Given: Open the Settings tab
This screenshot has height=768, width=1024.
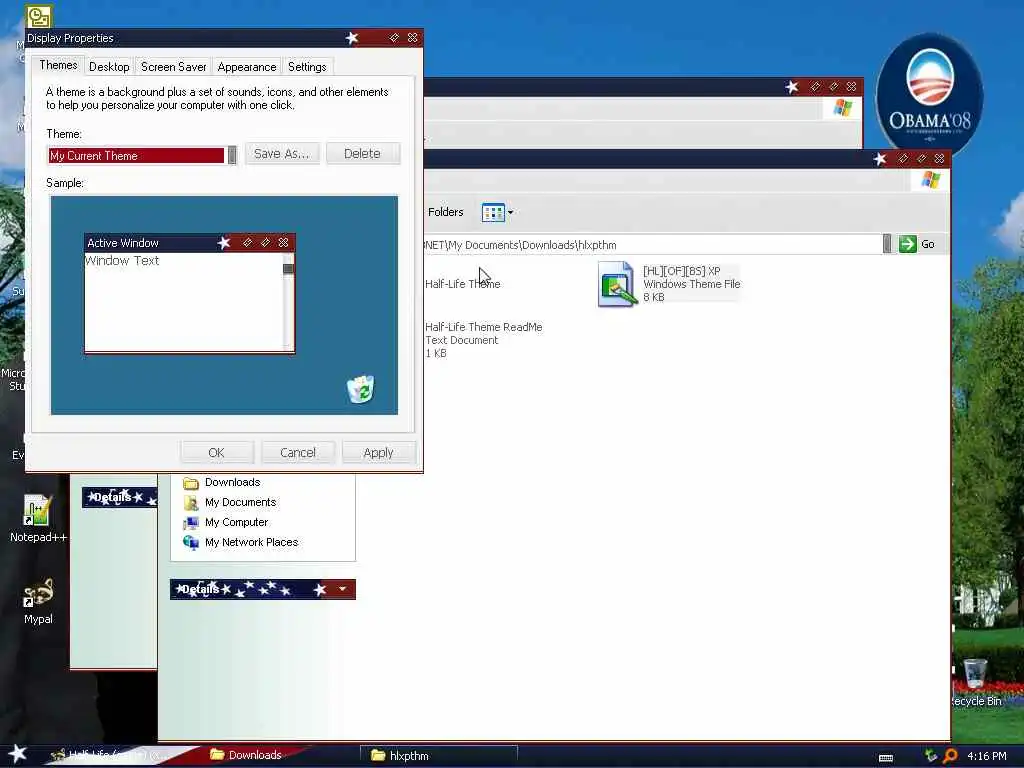Looking at the screenshot, I should pos(307,67).
